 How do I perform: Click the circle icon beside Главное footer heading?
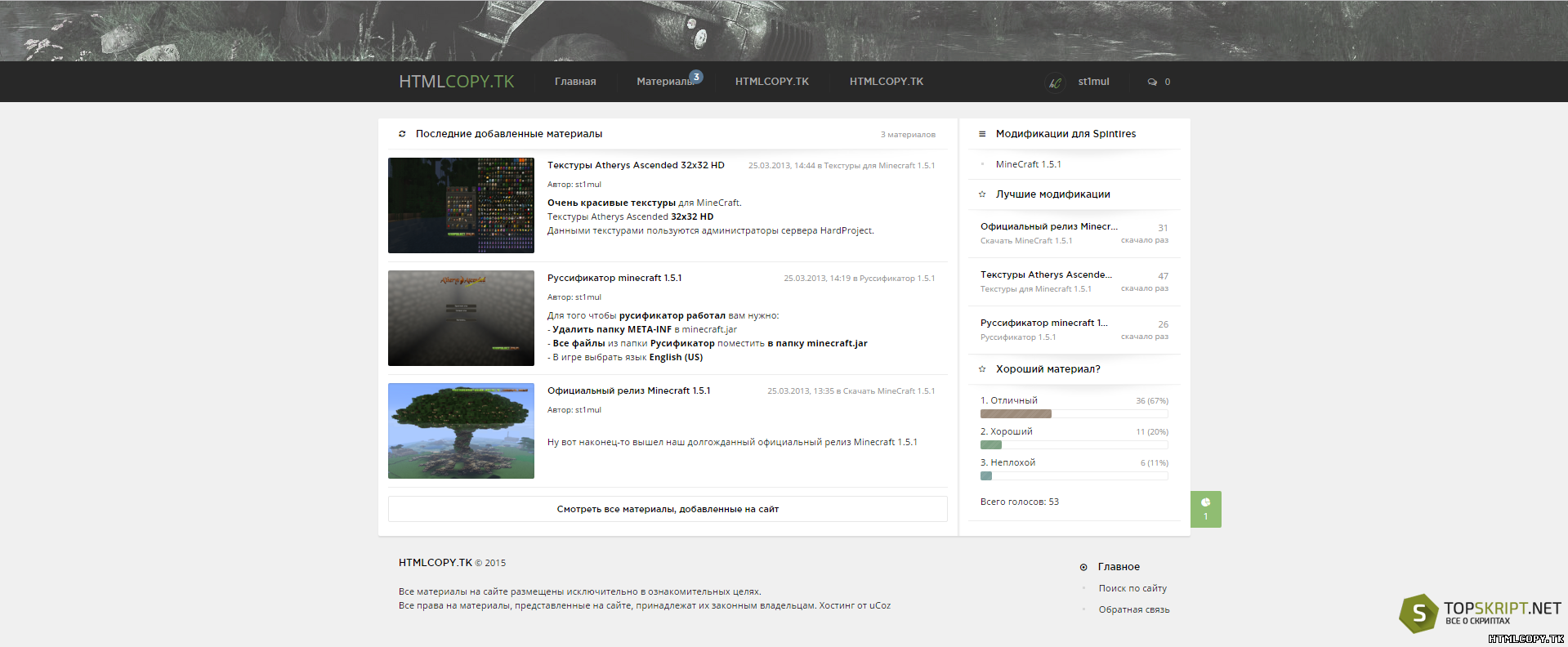click(x=1083, y=567)
